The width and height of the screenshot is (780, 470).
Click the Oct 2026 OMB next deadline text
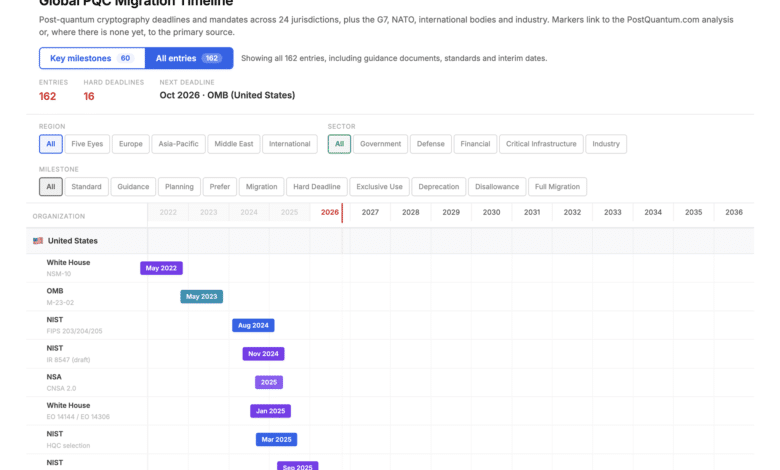click(x=227, y=95)
